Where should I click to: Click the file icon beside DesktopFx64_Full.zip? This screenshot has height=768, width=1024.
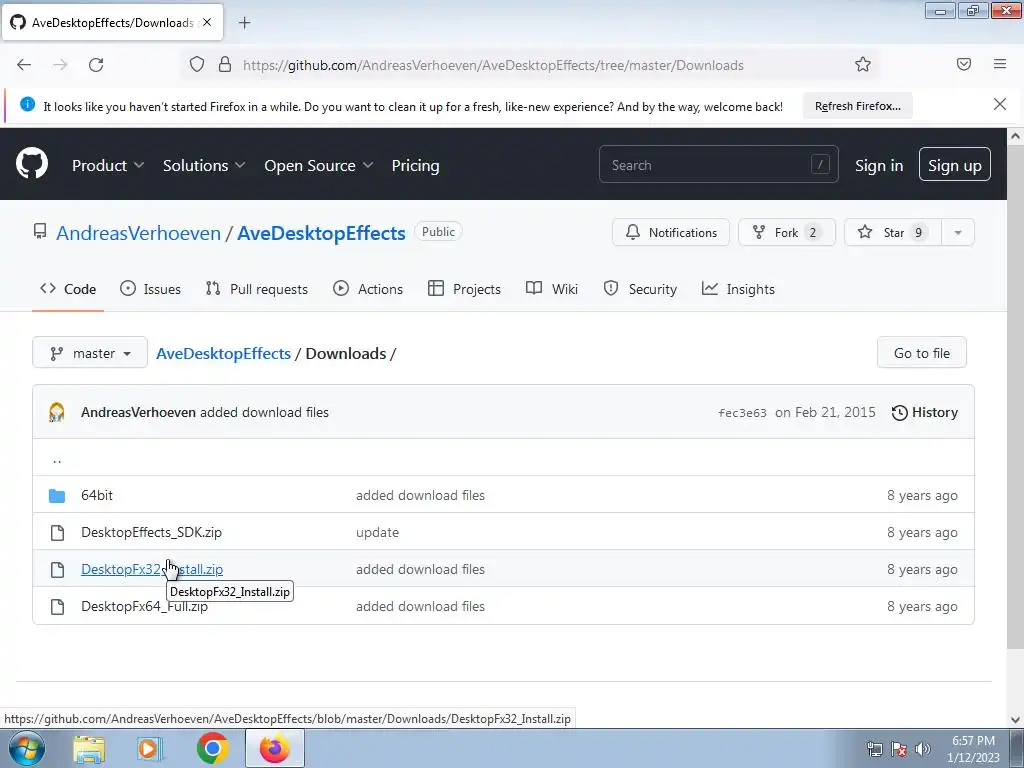pos(57,607)
